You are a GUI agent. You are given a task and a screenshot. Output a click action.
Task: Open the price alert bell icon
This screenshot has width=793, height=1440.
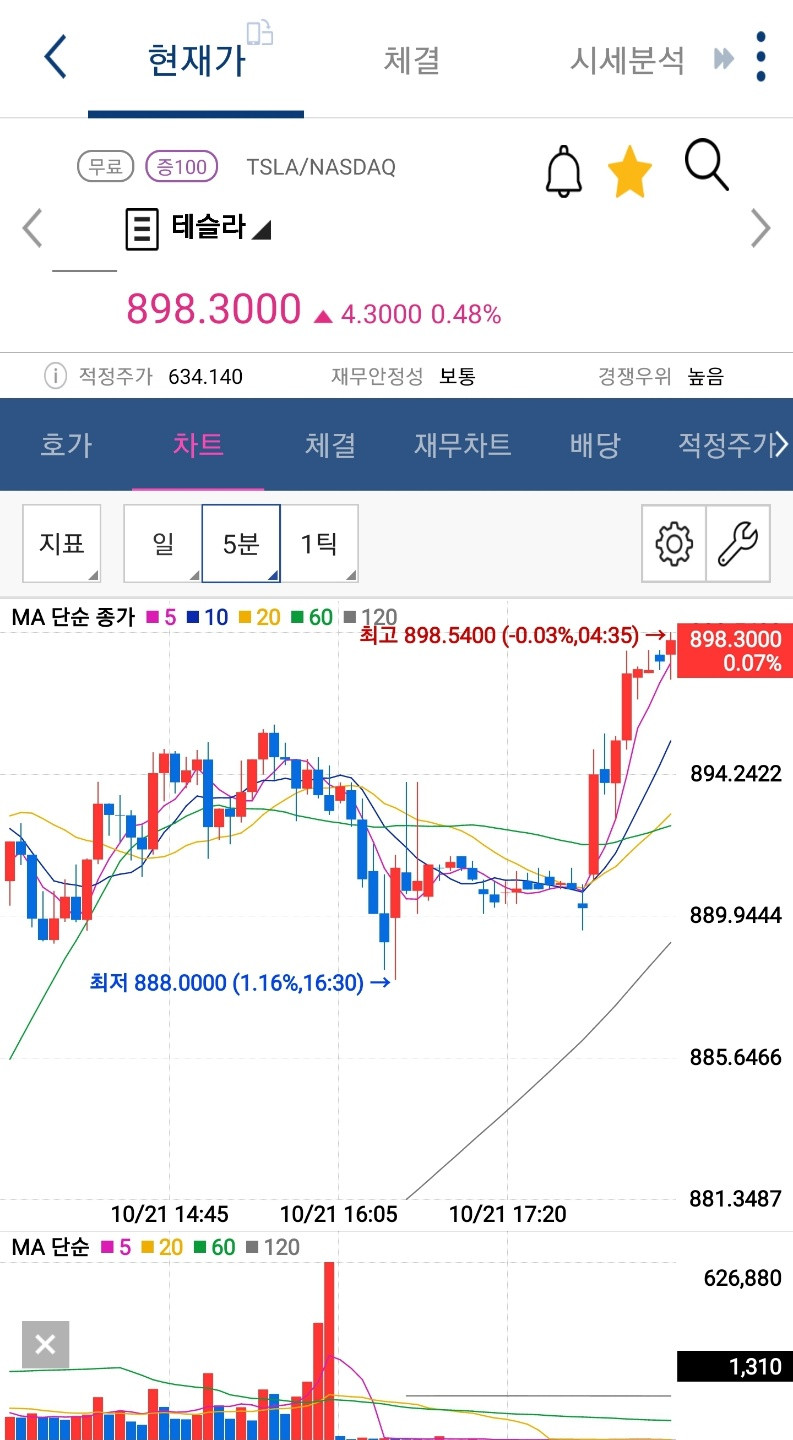(563, 170)
